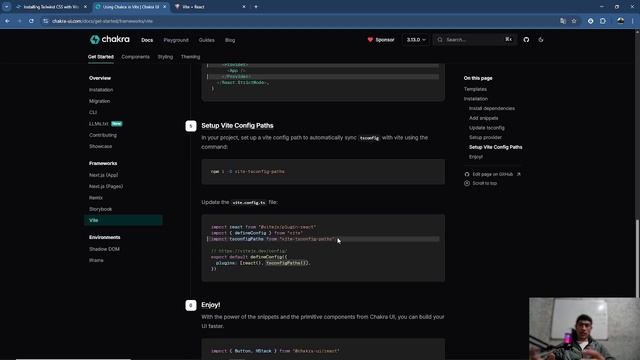
Task: Open the tab search dropdown arrow
Action: (x=7, y=7)
